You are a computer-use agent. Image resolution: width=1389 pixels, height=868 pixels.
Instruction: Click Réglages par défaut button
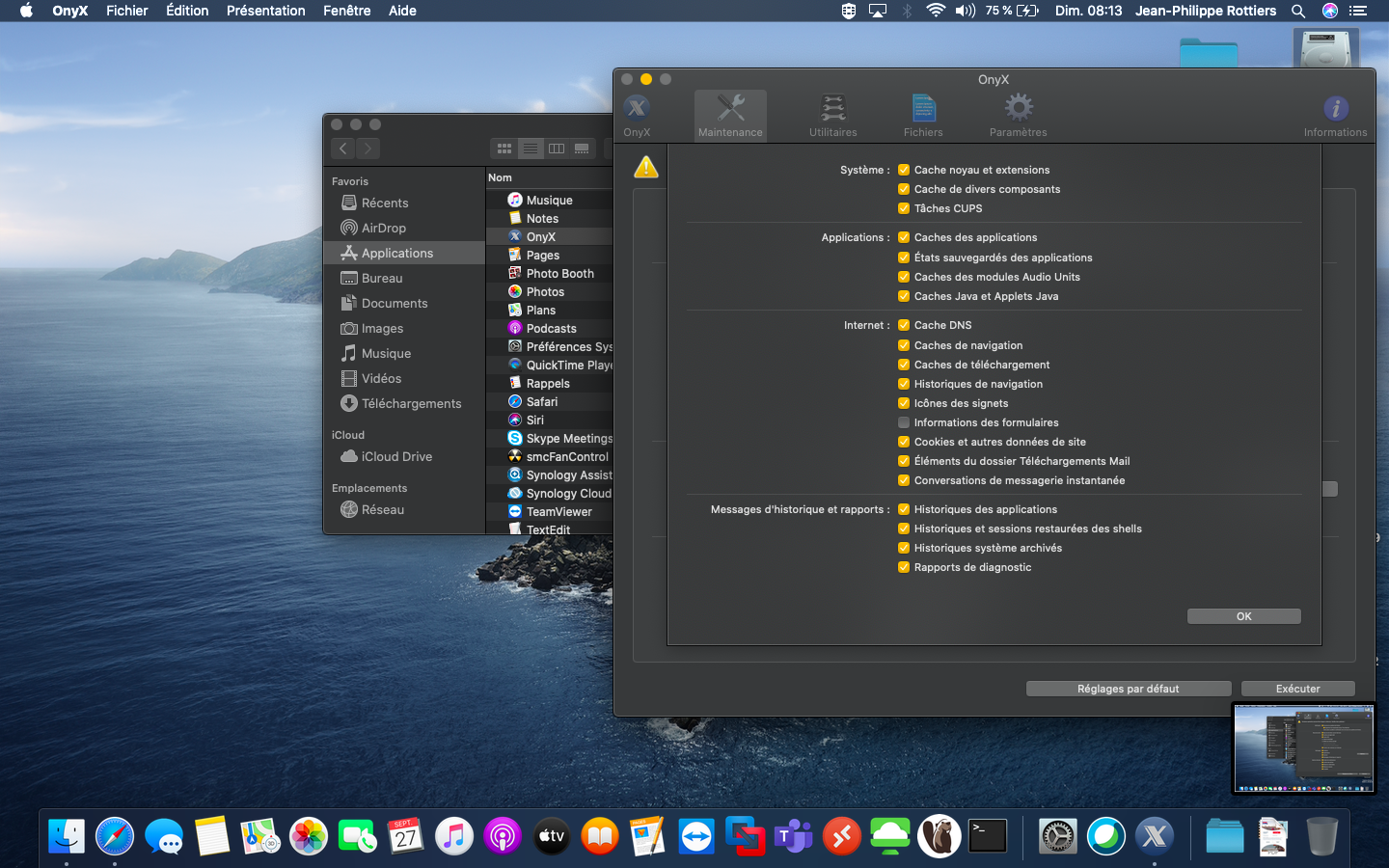(x=1128, y=689)
